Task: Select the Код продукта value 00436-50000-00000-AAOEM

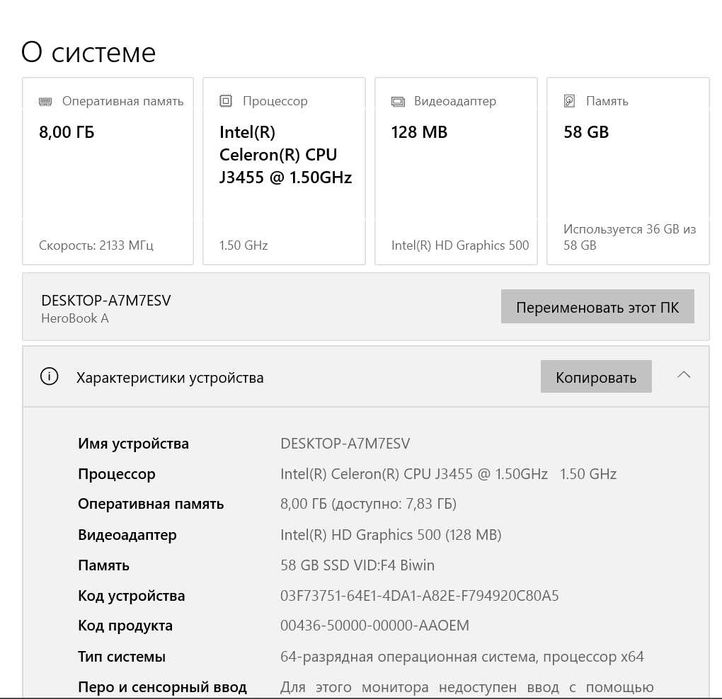Action: point(374,626)
